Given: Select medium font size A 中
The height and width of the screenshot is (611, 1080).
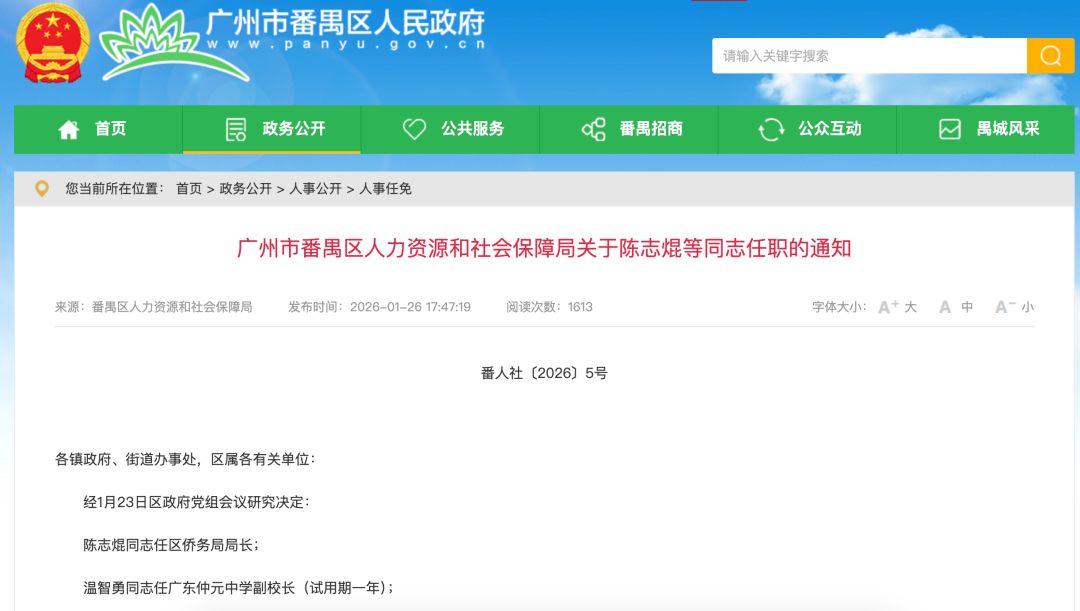Looking at the screenshot, I should (x=955, y=307).
